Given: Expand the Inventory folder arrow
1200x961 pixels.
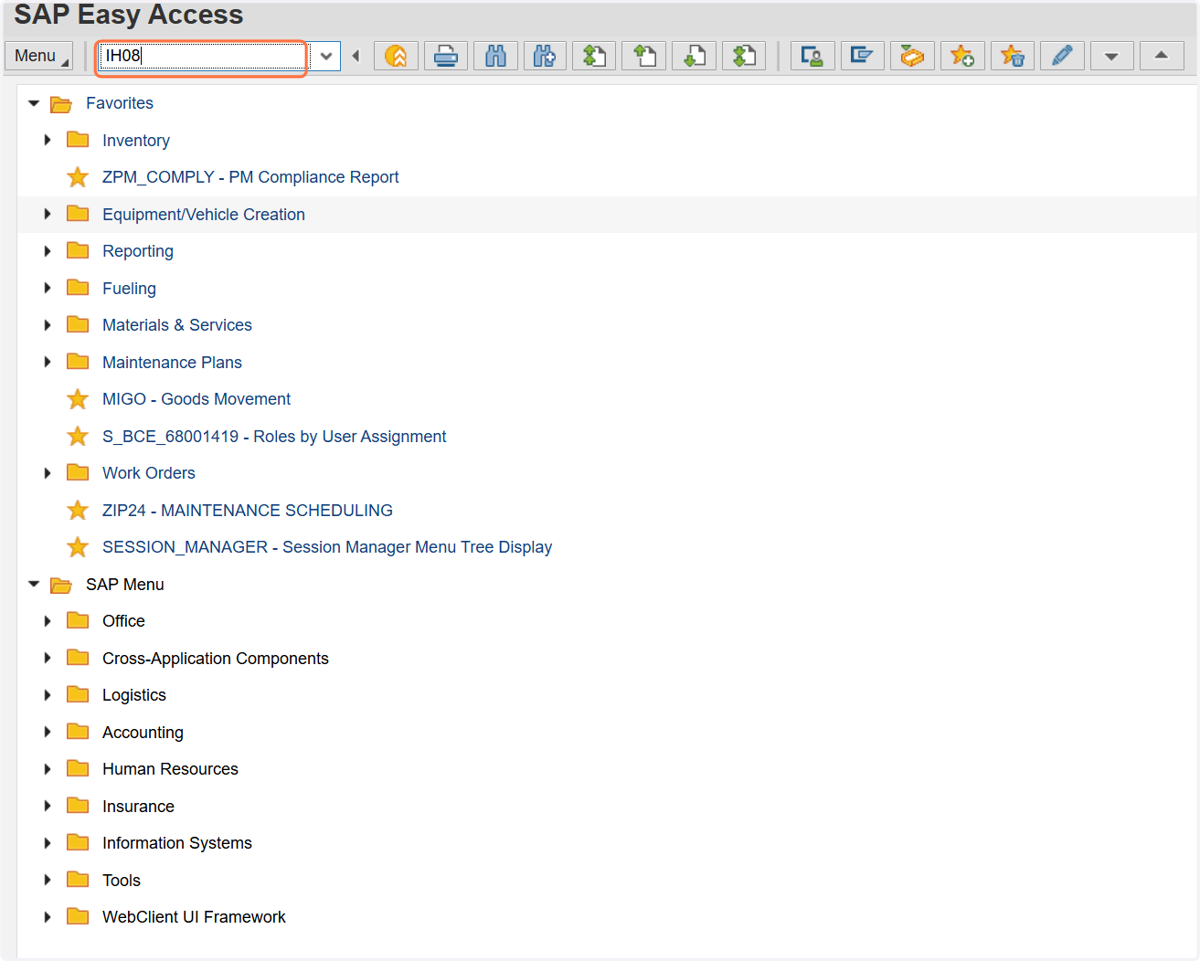Looking at the screenshot, I should [47, 140].
